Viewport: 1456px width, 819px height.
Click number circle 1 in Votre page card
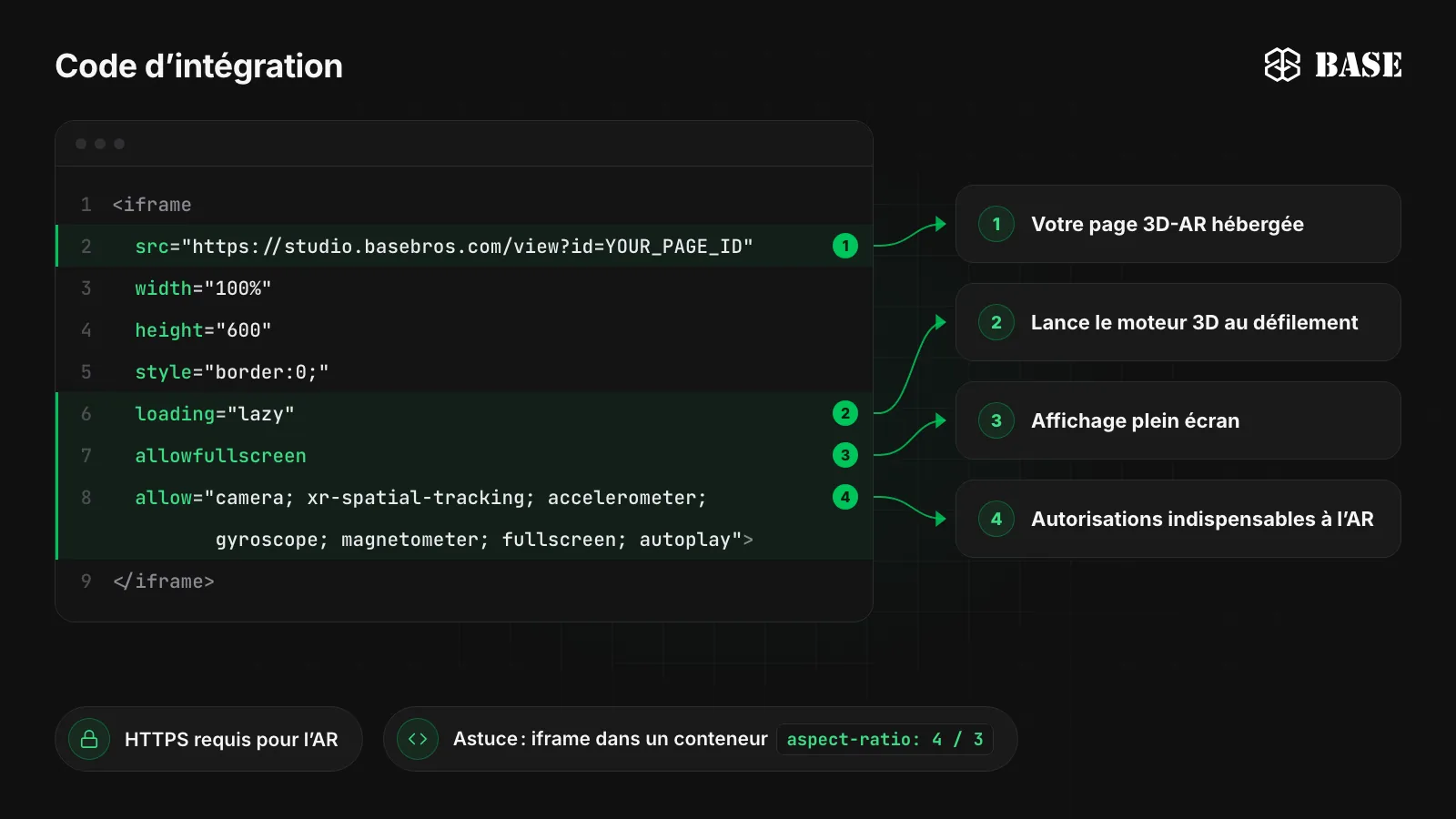[996, 224]
